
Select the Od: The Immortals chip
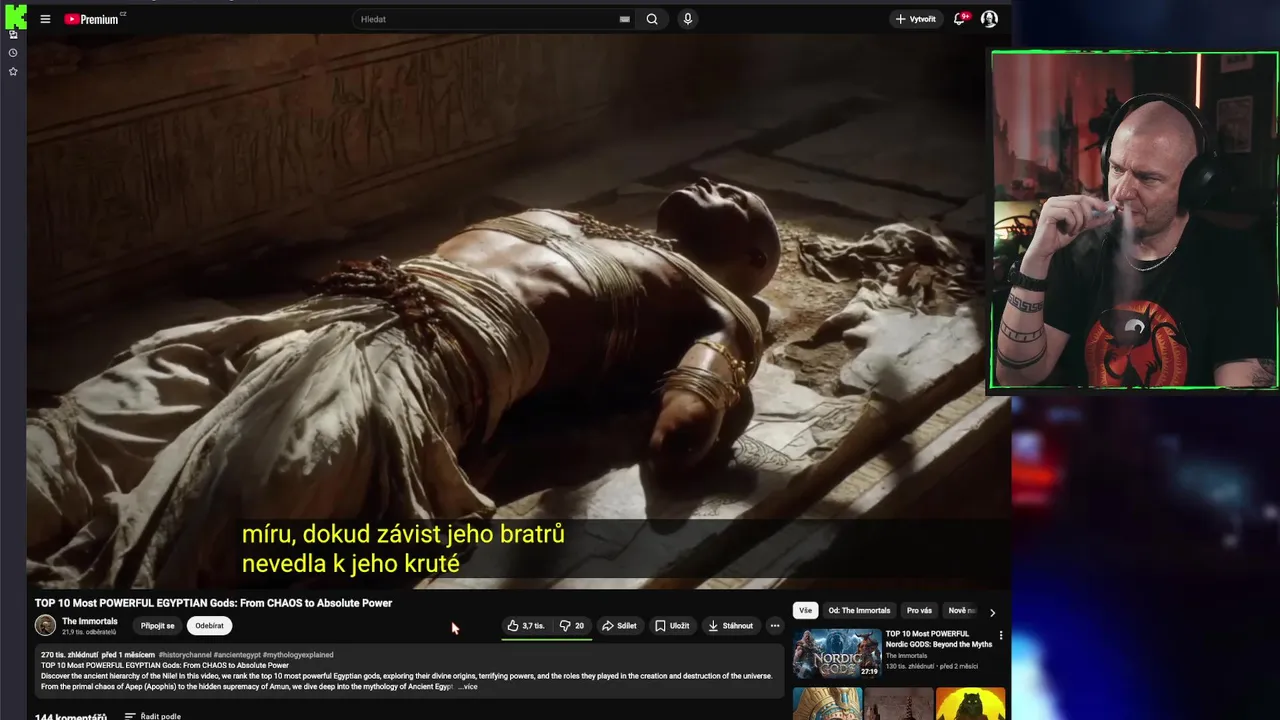pyautogui.click(x=859, y=611)
